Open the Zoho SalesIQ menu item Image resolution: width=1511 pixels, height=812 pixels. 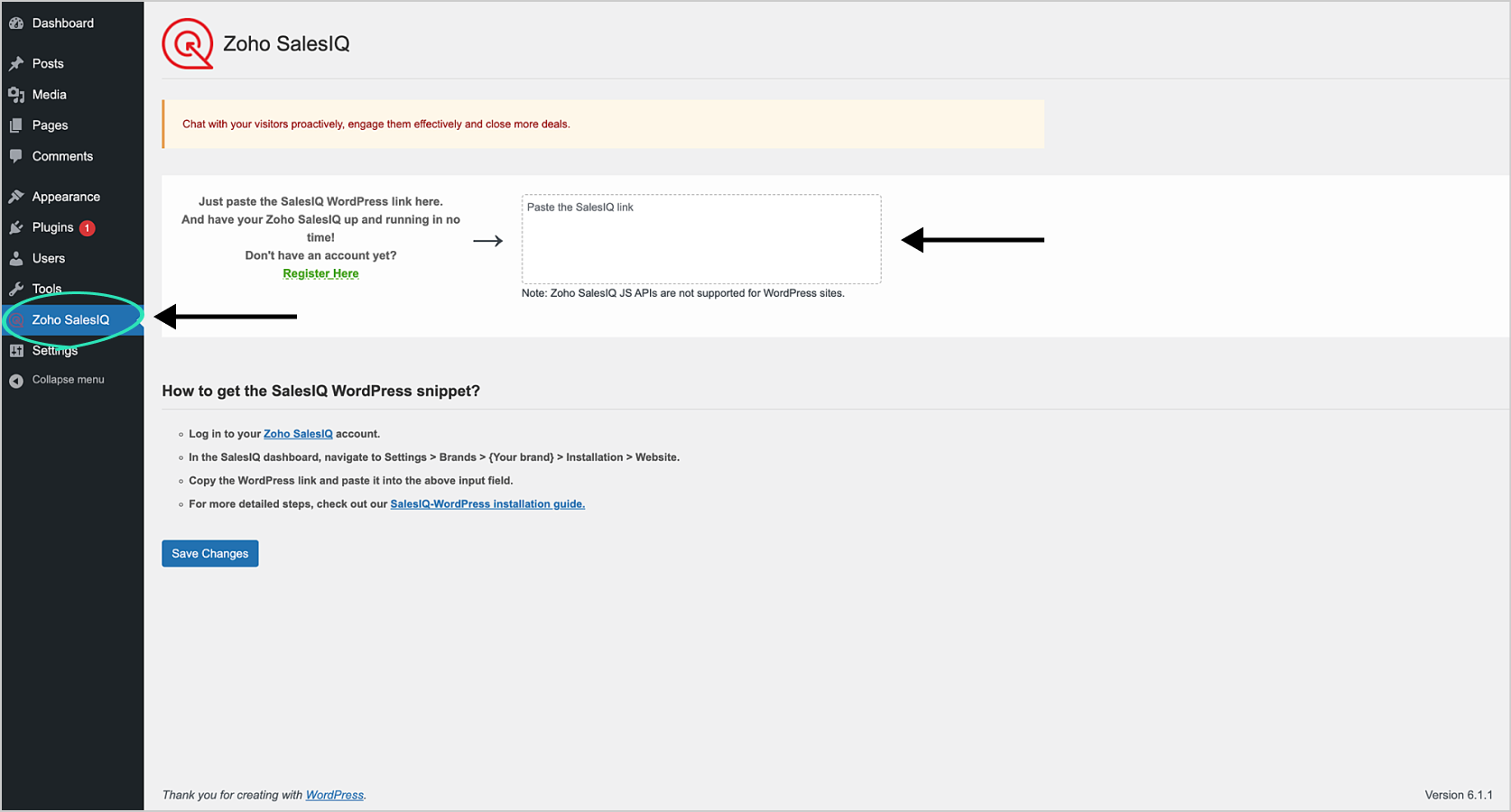pos(70,320)
